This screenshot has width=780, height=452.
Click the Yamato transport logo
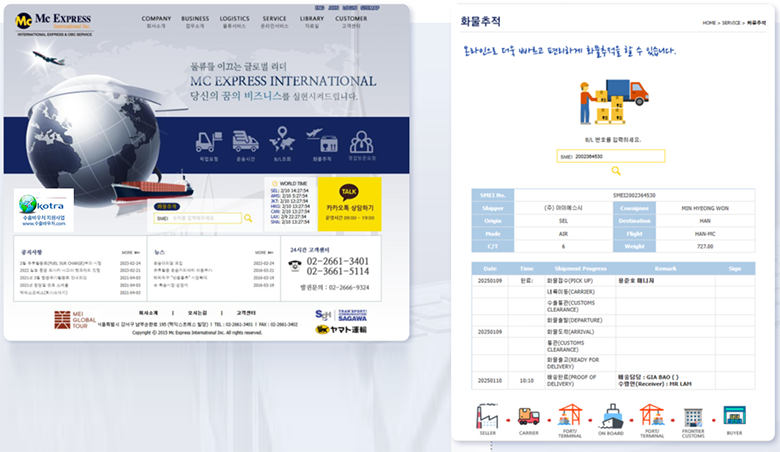(341, 329)
